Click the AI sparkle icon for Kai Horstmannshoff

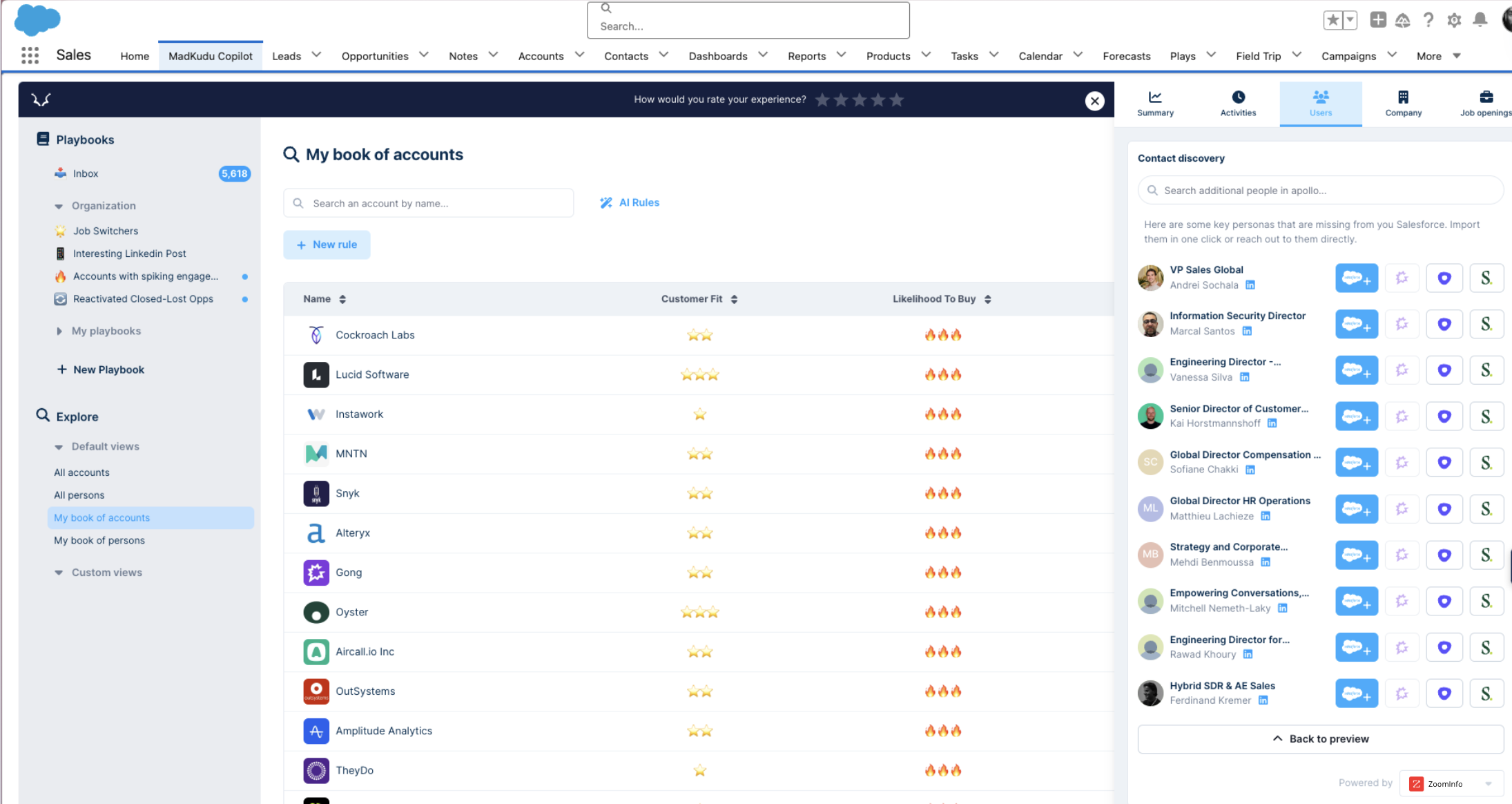(x=1402, y=417)
